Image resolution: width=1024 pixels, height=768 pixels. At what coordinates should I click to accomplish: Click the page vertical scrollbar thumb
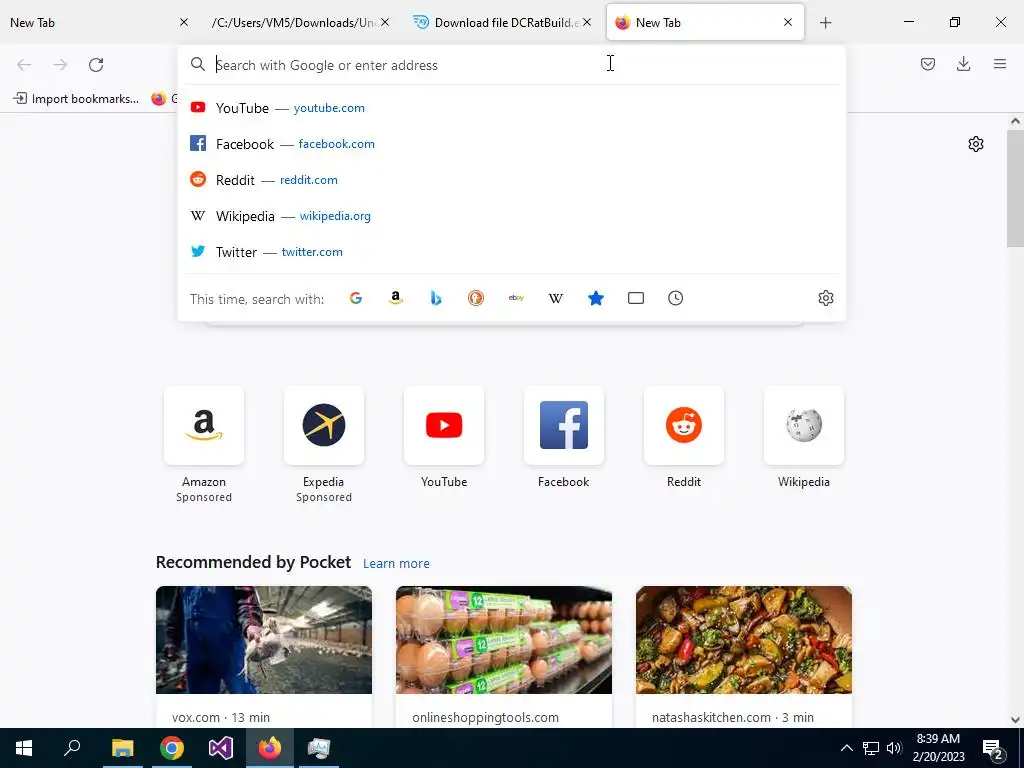click(1015, 188)
